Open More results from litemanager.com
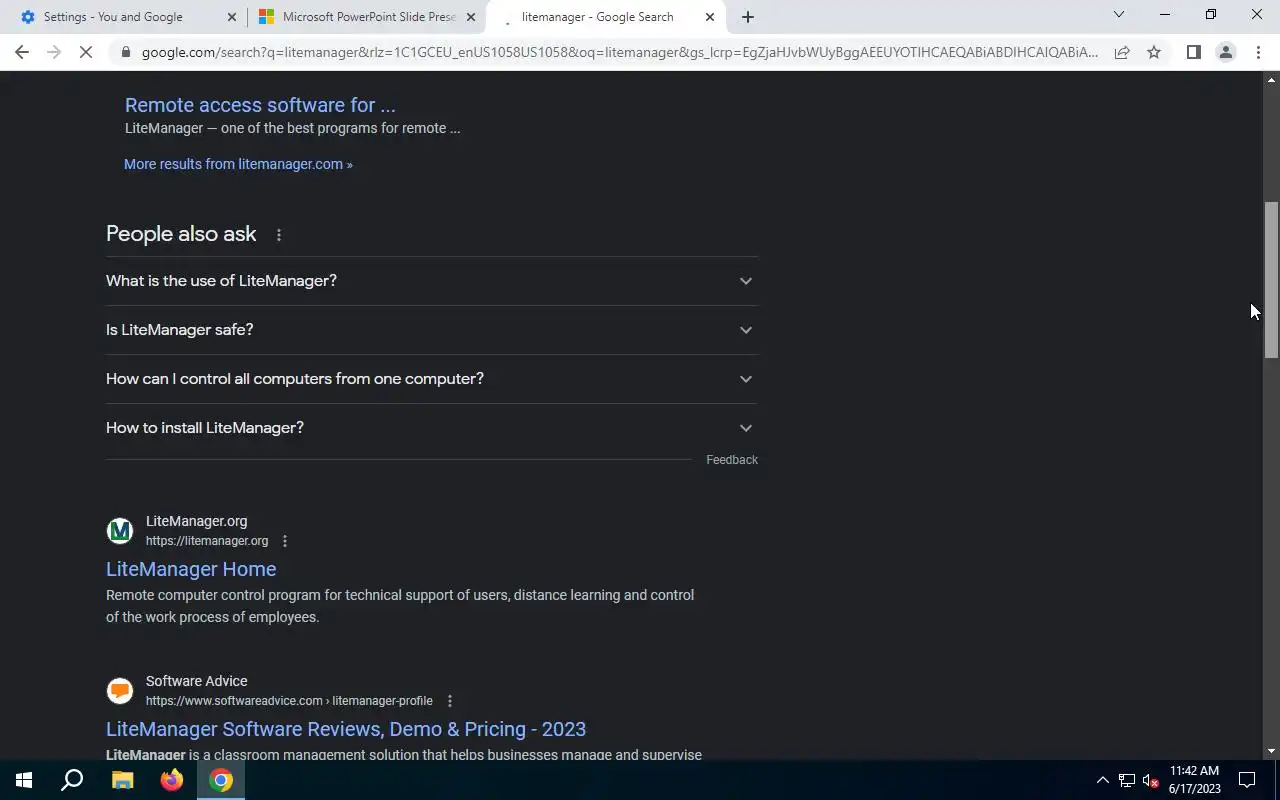The height and width of the screenshot is (800, 1280). (x=238, y=164)
